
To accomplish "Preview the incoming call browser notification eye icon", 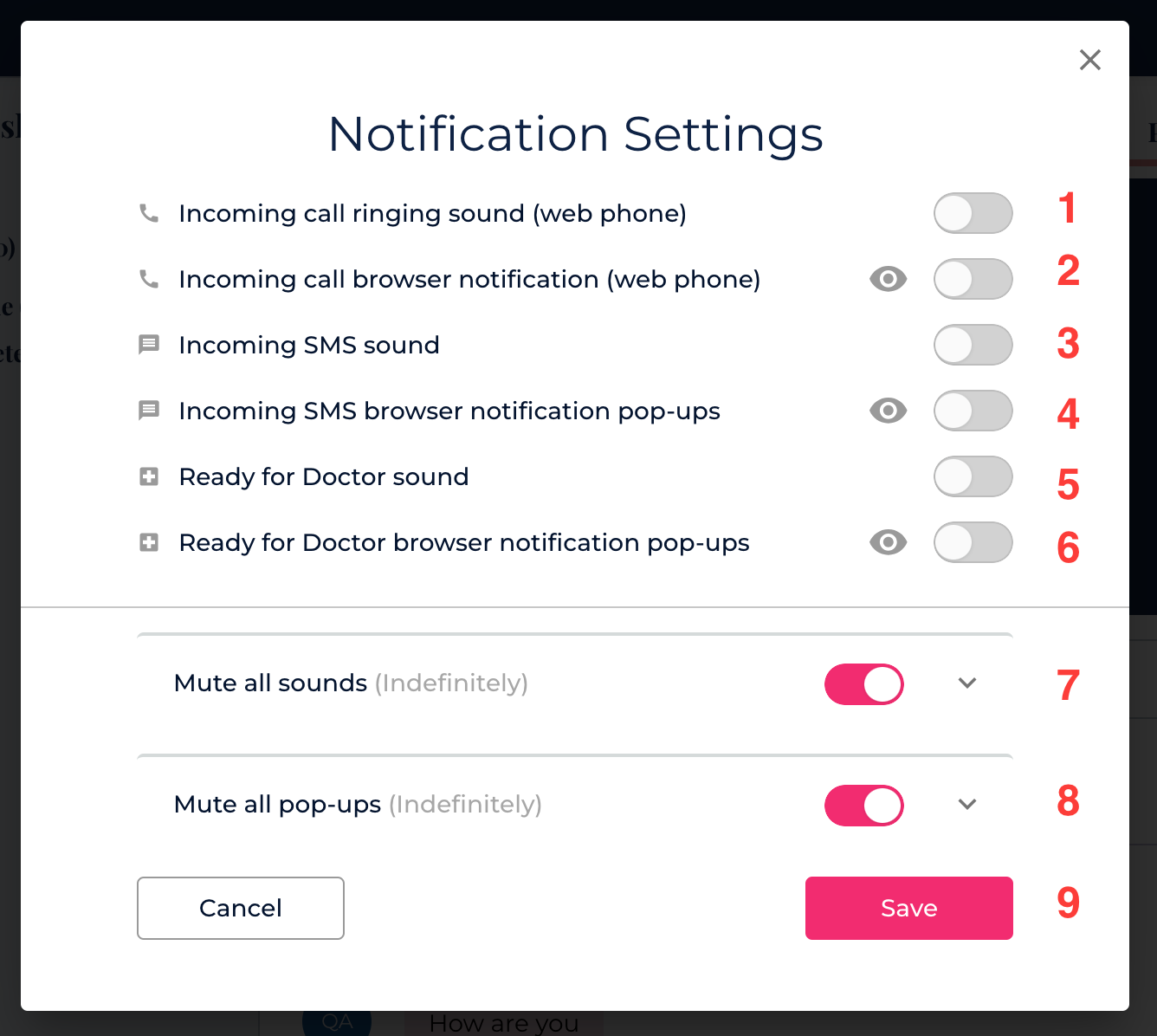I will 888,279.
